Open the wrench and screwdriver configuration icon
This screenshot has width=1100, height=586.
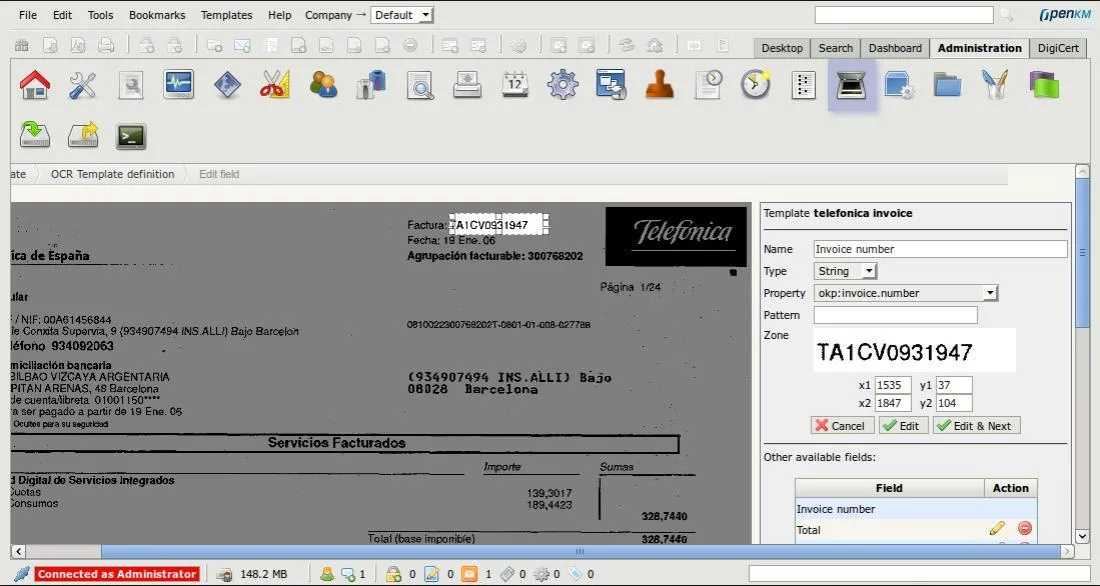tap(83, 85)
